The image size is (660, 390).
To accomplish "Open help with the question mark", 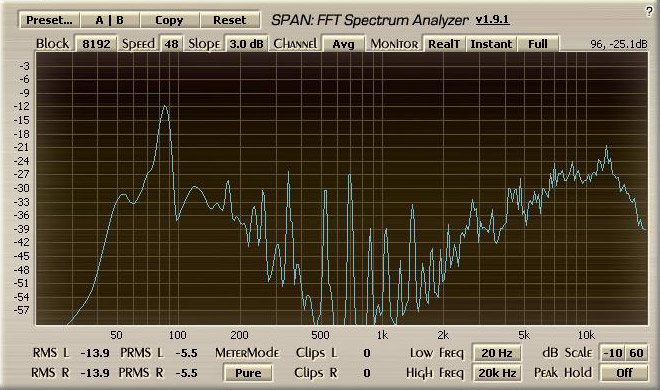I will [x=649, y=11].
